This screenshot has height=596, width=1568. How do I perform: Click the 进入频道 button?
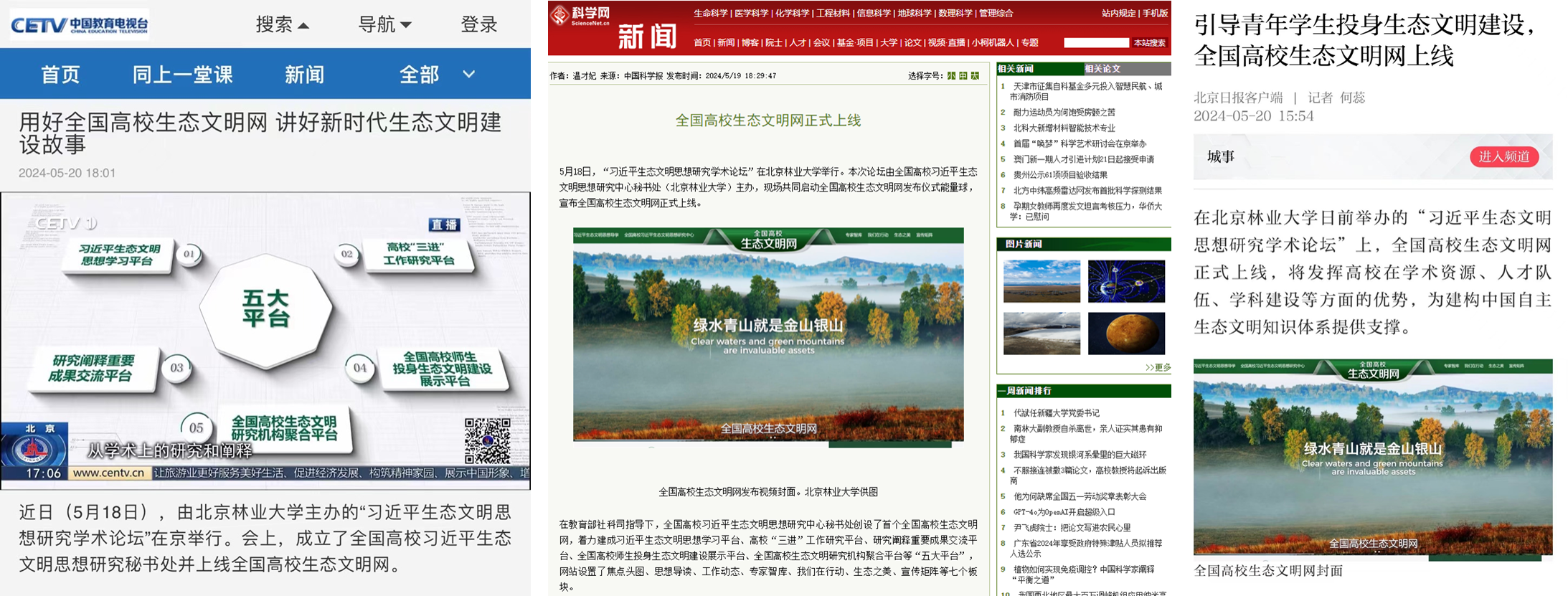point(1503,156)
